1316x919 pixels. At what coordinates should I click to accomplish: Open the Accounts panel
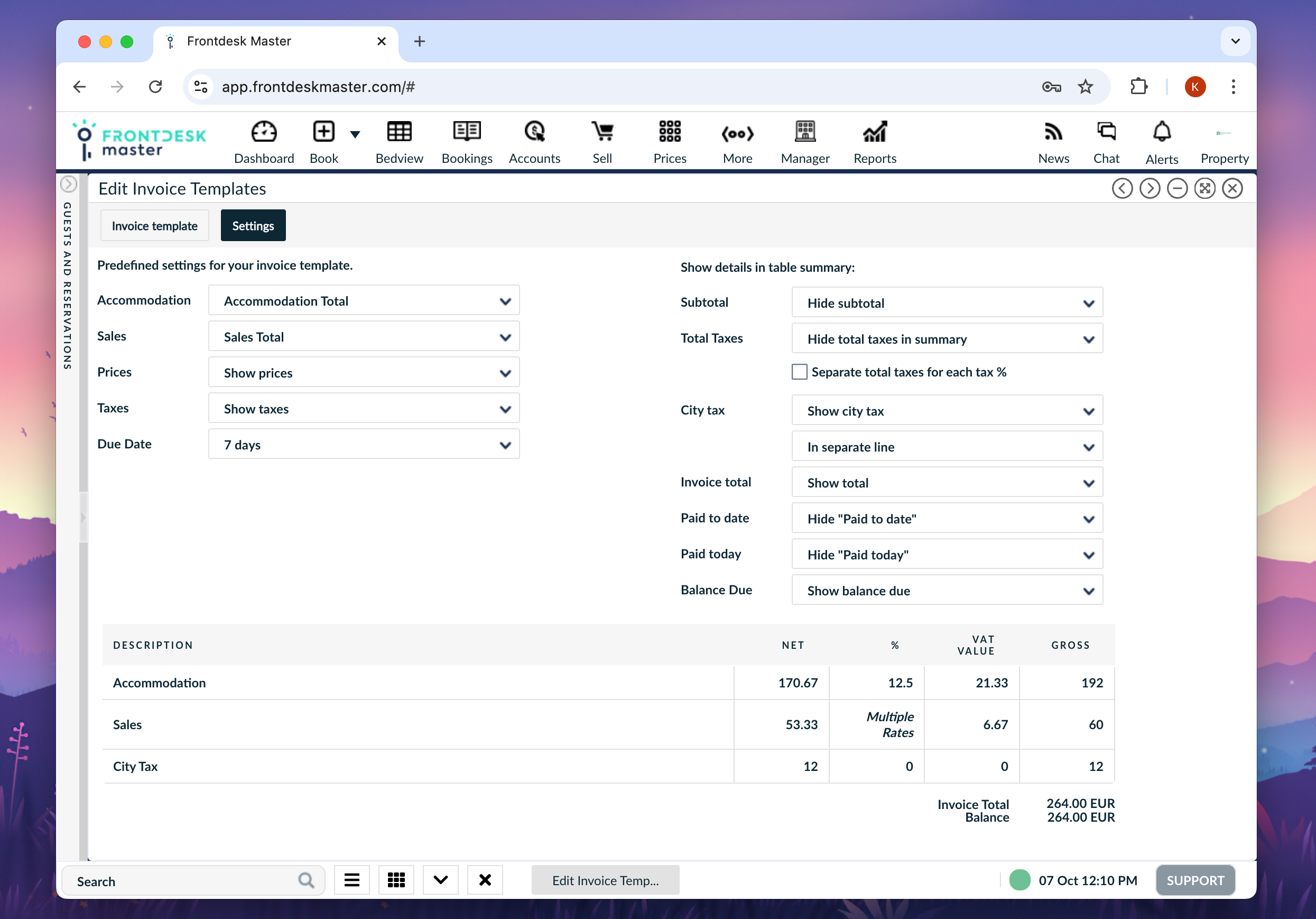[535, 140]
